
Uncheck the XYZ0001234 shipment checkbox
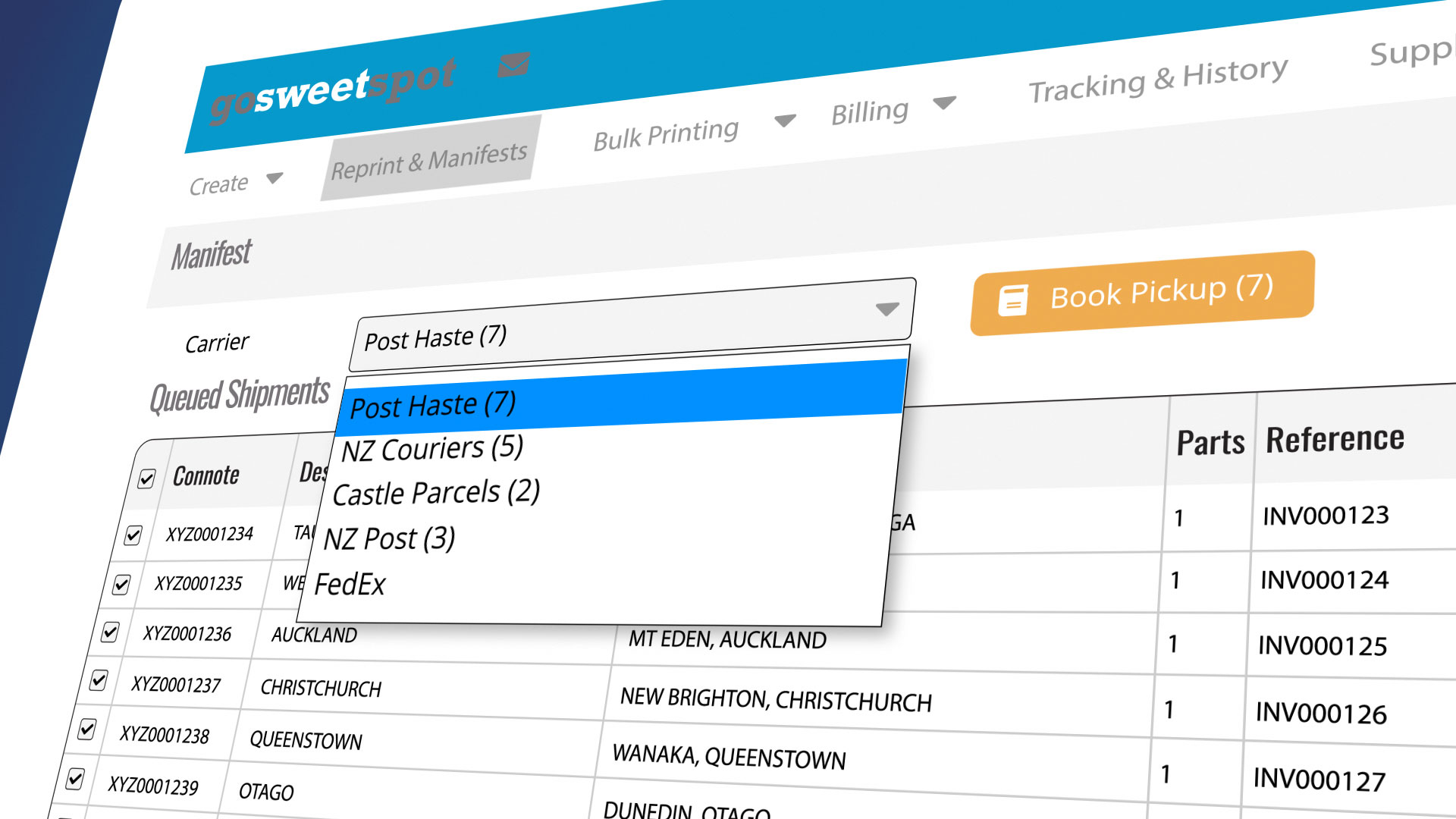point(133,535)
